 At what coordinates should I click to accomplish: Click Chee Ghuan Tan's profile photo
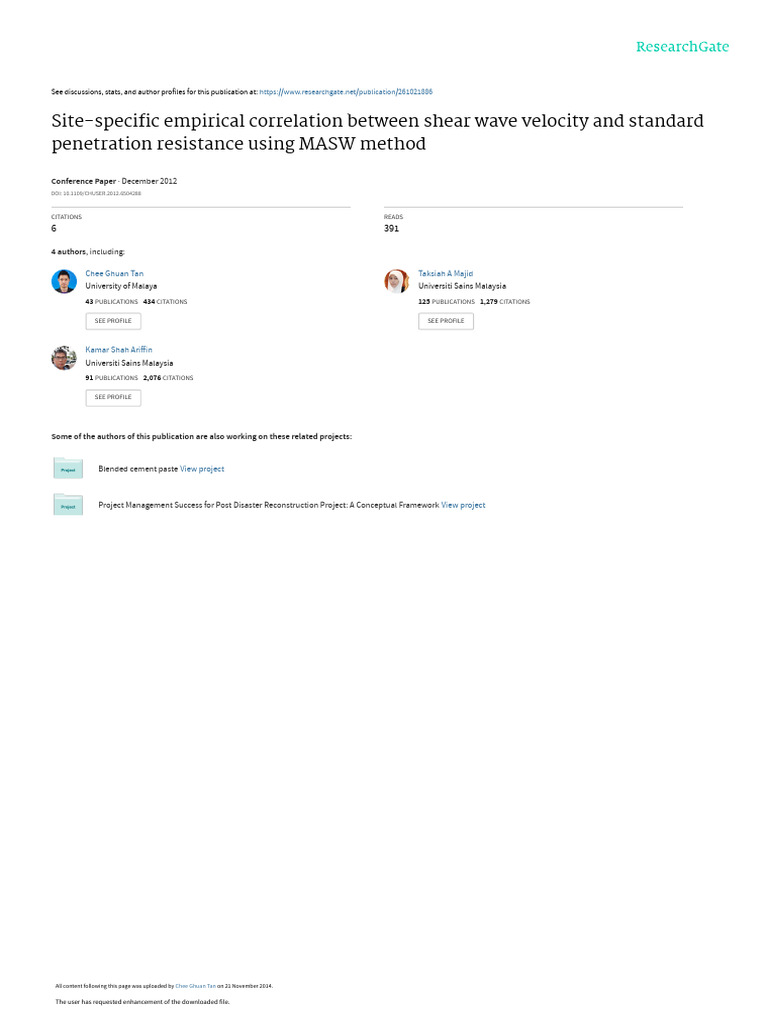pos(64,281)
